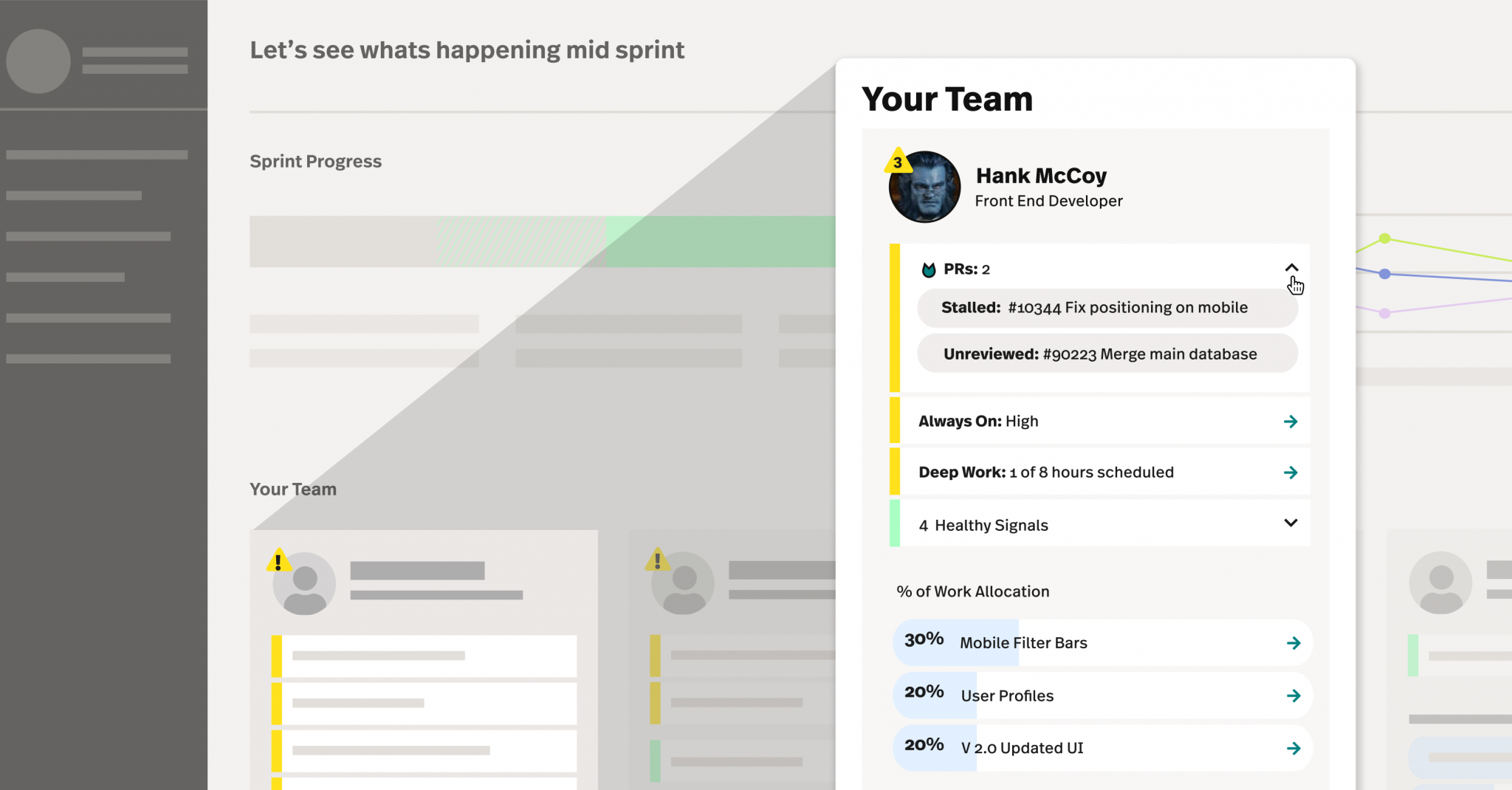
Task: Click warning icon on first team card
Action: click(278, 560)
